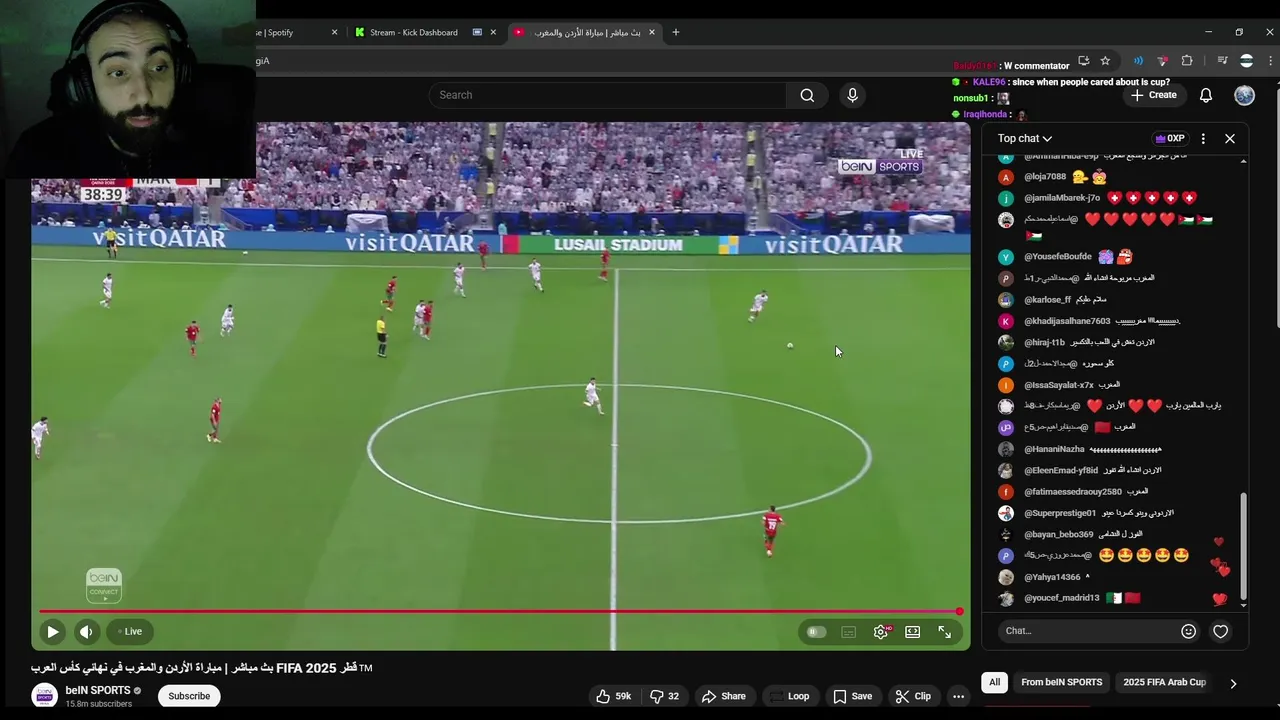Toggle Loop for the video
The height and width of the screenshot is (720, 1280).
[788, 696]
